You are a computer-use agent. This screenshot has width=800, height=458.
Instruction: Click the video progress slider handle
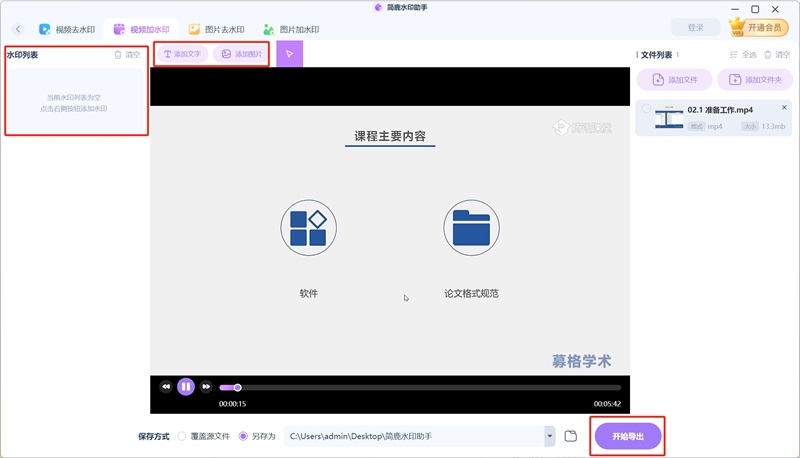coord(238,388)
